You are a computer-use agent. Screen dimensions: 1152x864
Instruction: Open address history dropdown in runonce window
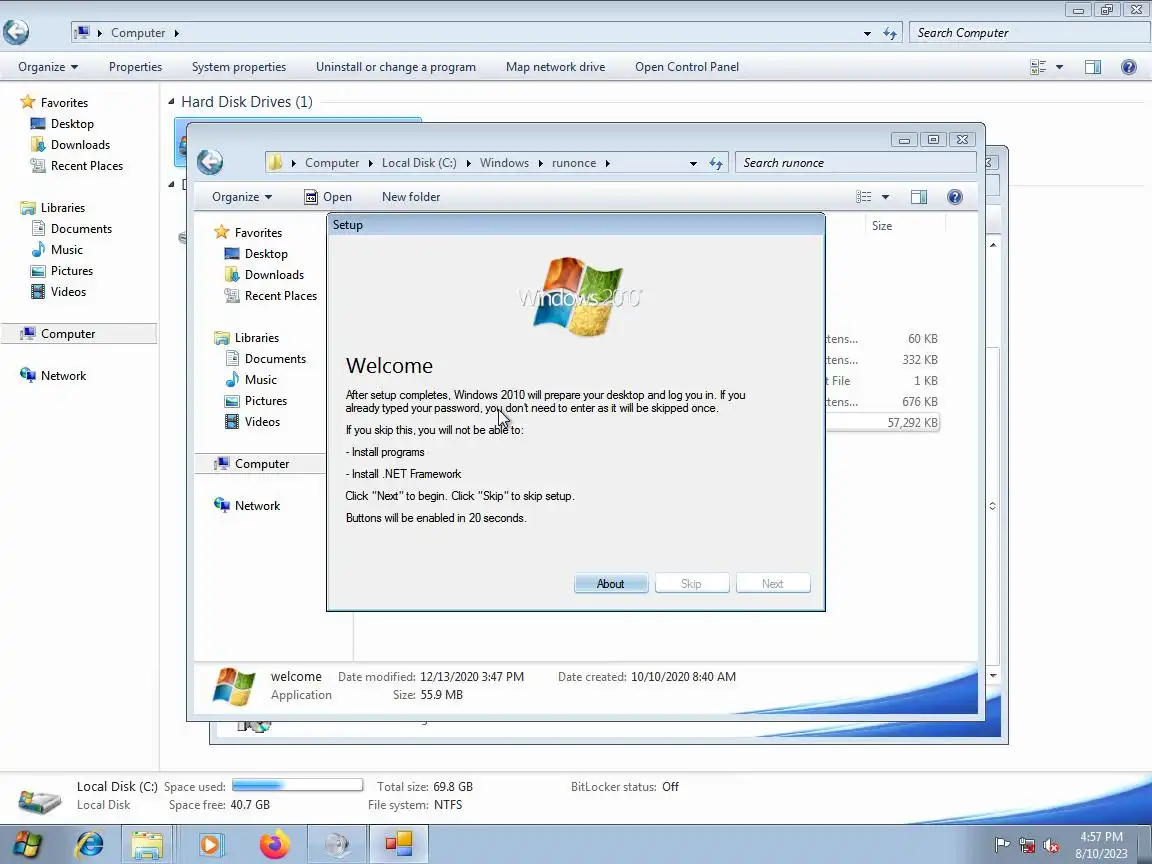click(x=693, y=163)
